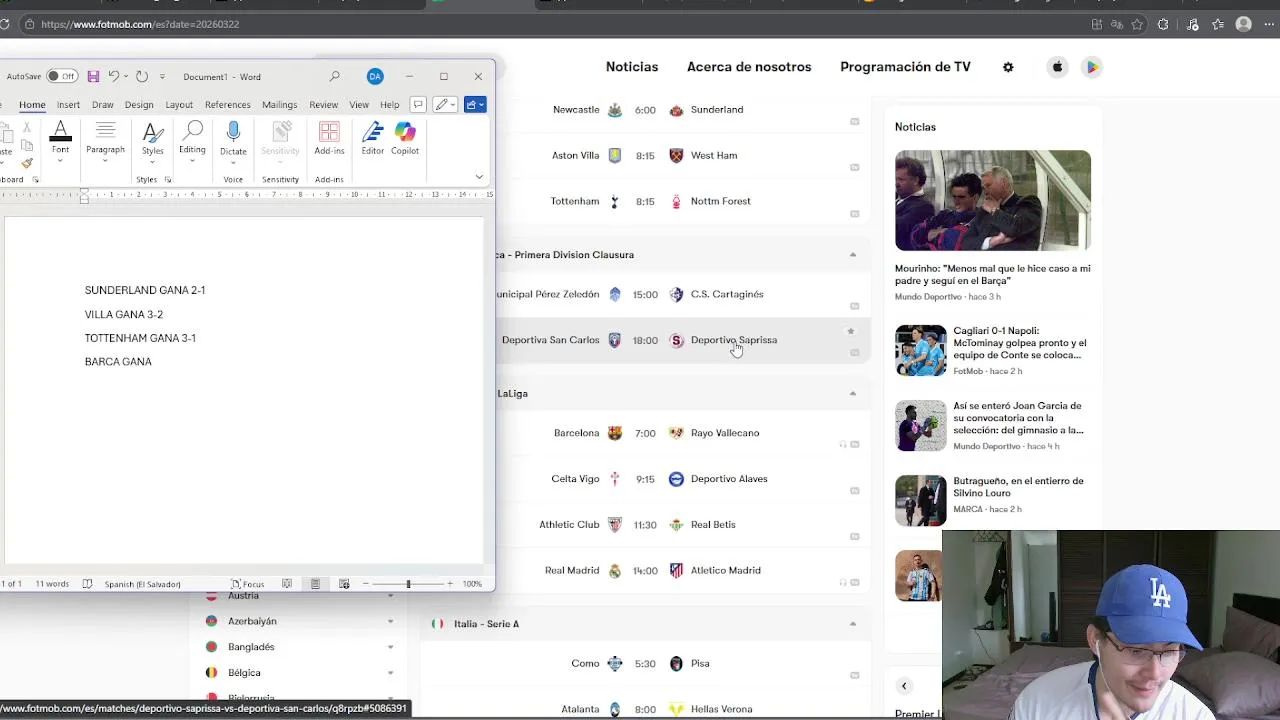Click the proofing book icon in status bar

pos(87,584)
